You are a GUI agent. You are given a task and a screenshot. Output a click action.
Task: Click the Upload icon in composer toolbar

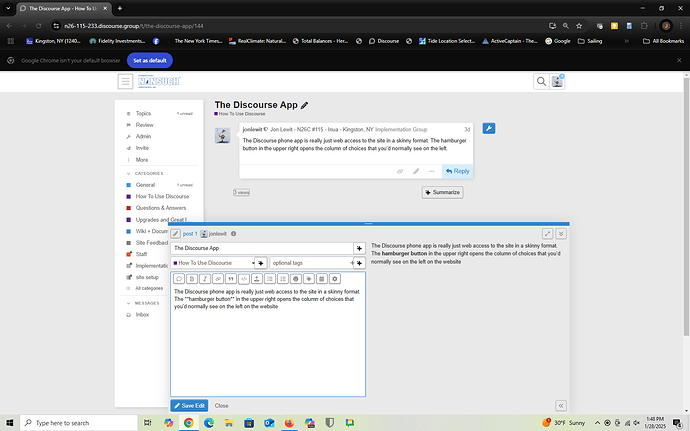point(257,279)
